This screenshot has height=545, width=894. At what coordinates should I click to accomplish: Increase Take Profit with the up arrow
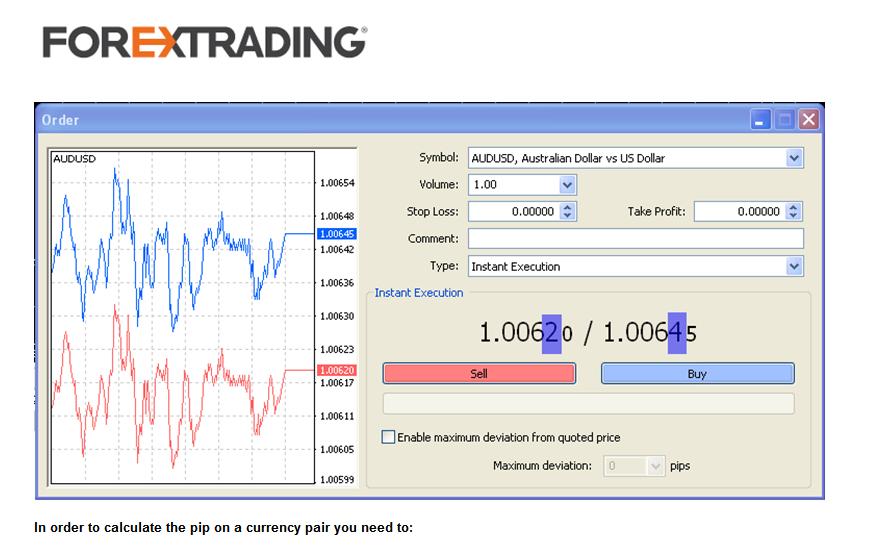pyautogui.click(x=794, y=207)
